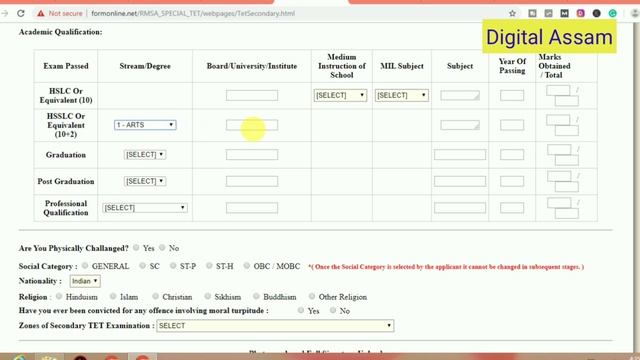
Task: Select Buddhism as religion
Action: (x=256, y=296)
